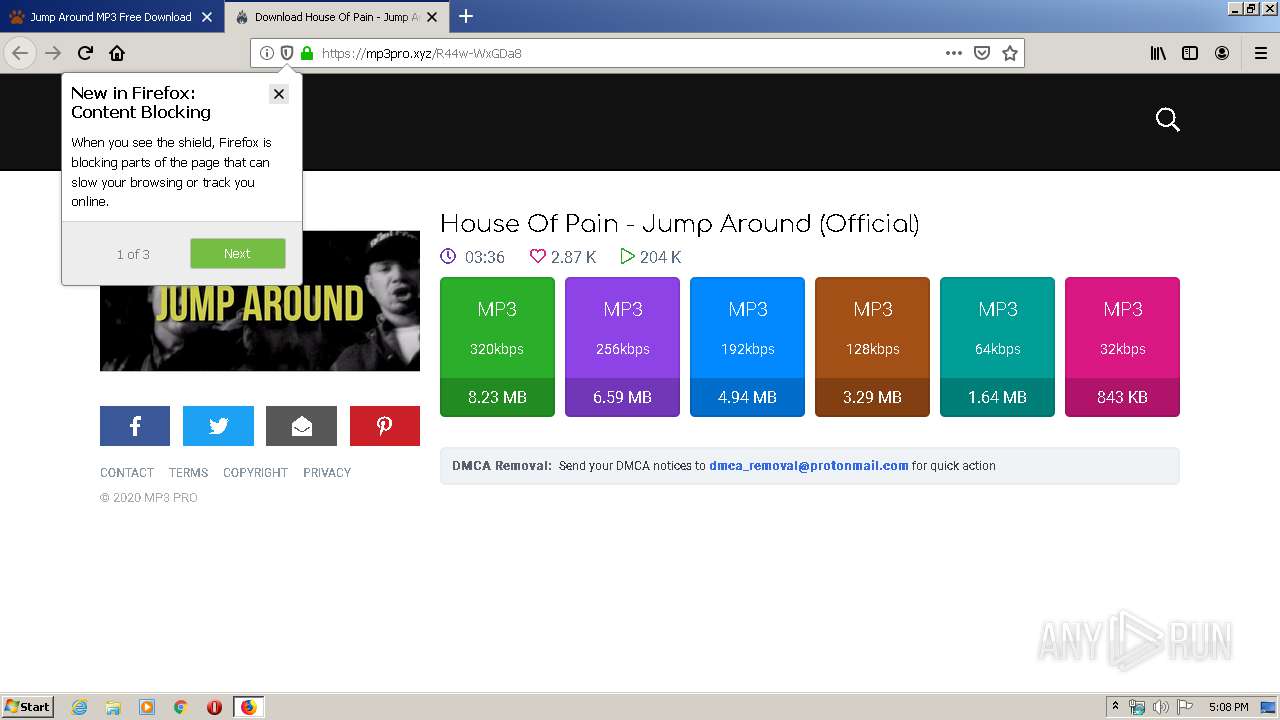Download MP3 128kbps 3.29 MB
The width and height of the screenshot is (1280, 720).
point(872,347)
